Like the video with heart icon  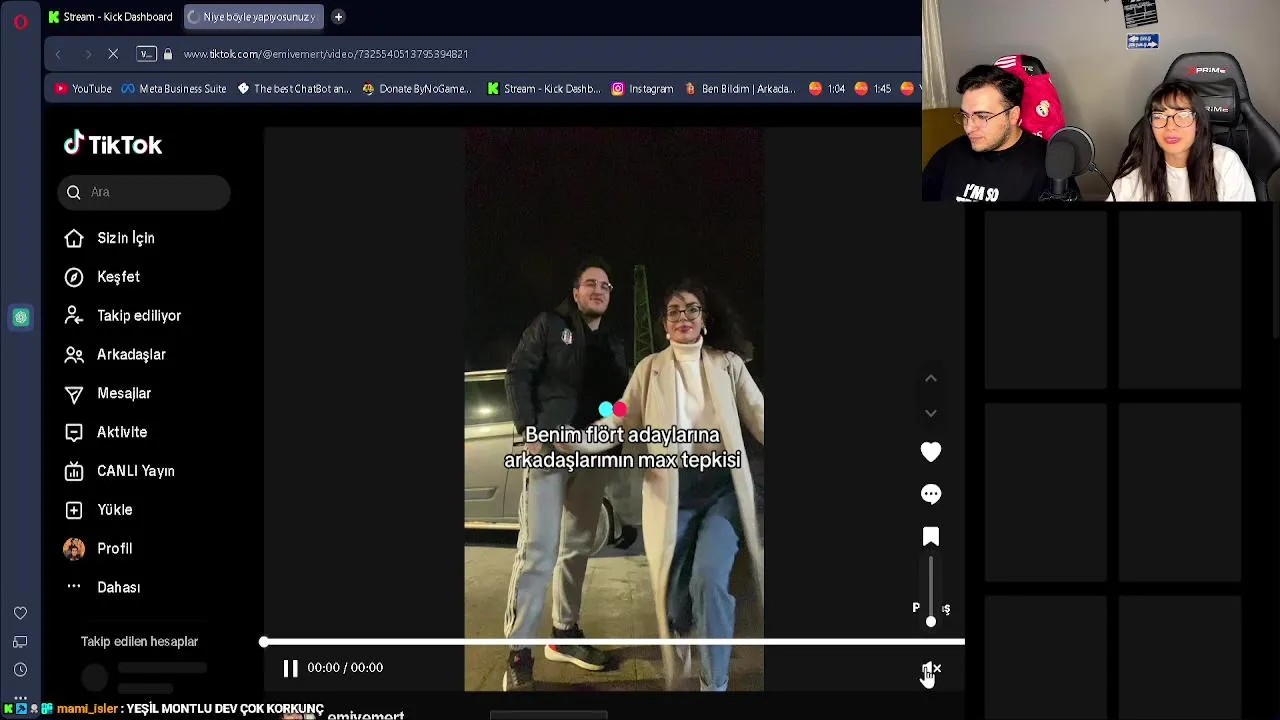(x=931, y=452)
